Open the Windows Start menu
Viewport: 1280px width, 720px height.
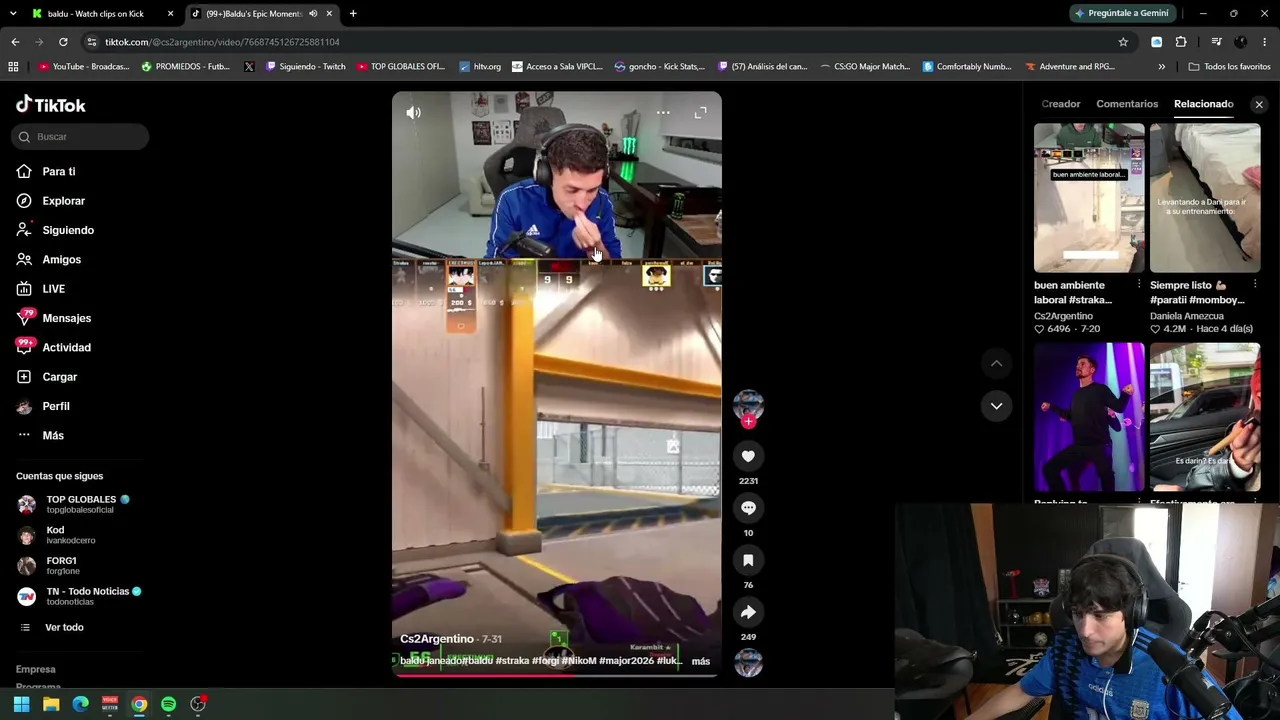point(21,704)
